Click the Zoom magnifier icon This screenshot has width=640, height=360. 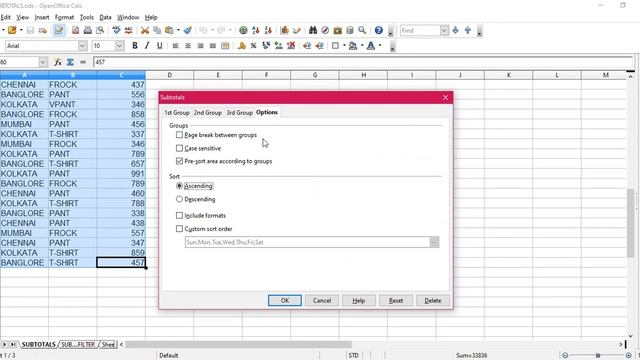(x=362, y=30)
